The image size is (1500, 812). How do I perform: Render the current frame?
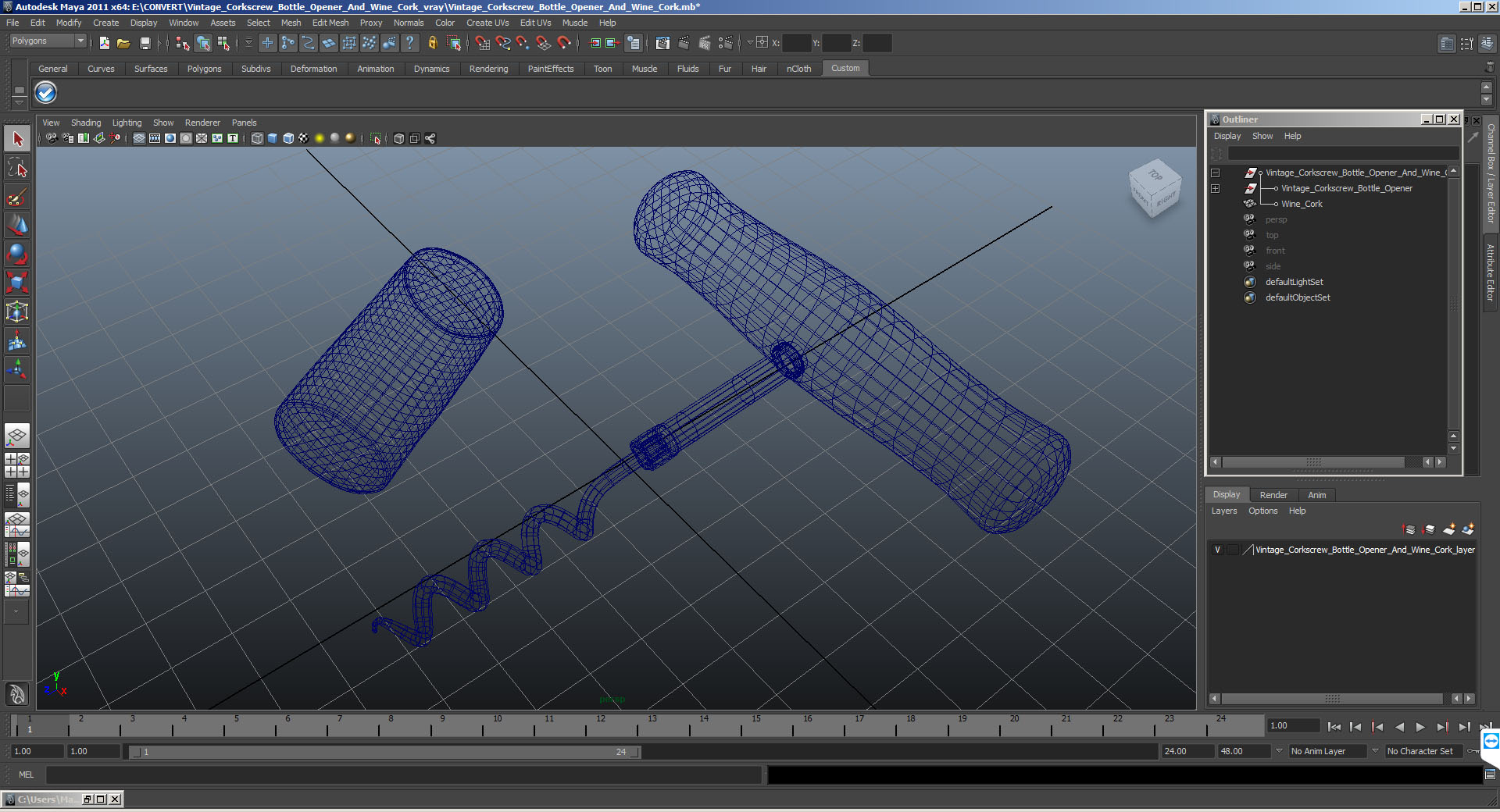click(684, 43)
